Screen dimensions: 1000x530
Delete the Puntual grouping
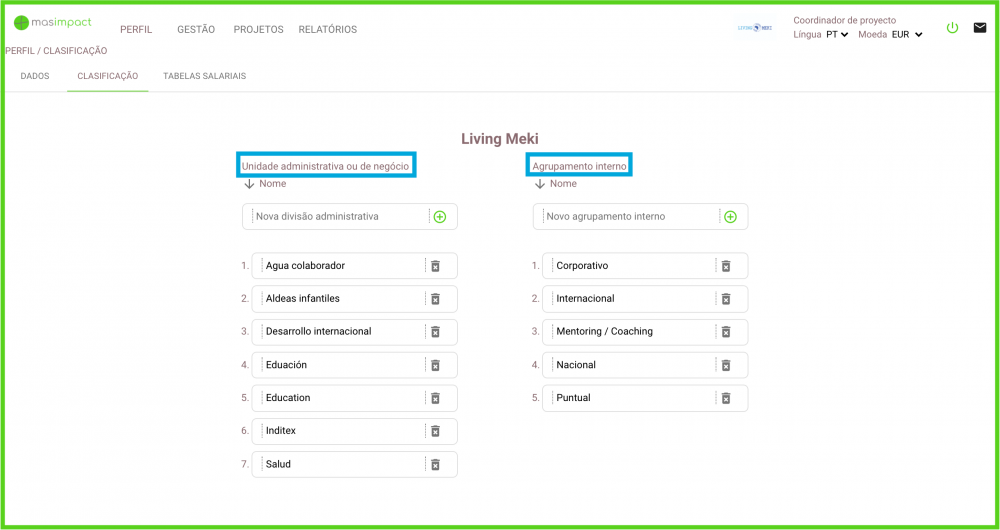726,398
